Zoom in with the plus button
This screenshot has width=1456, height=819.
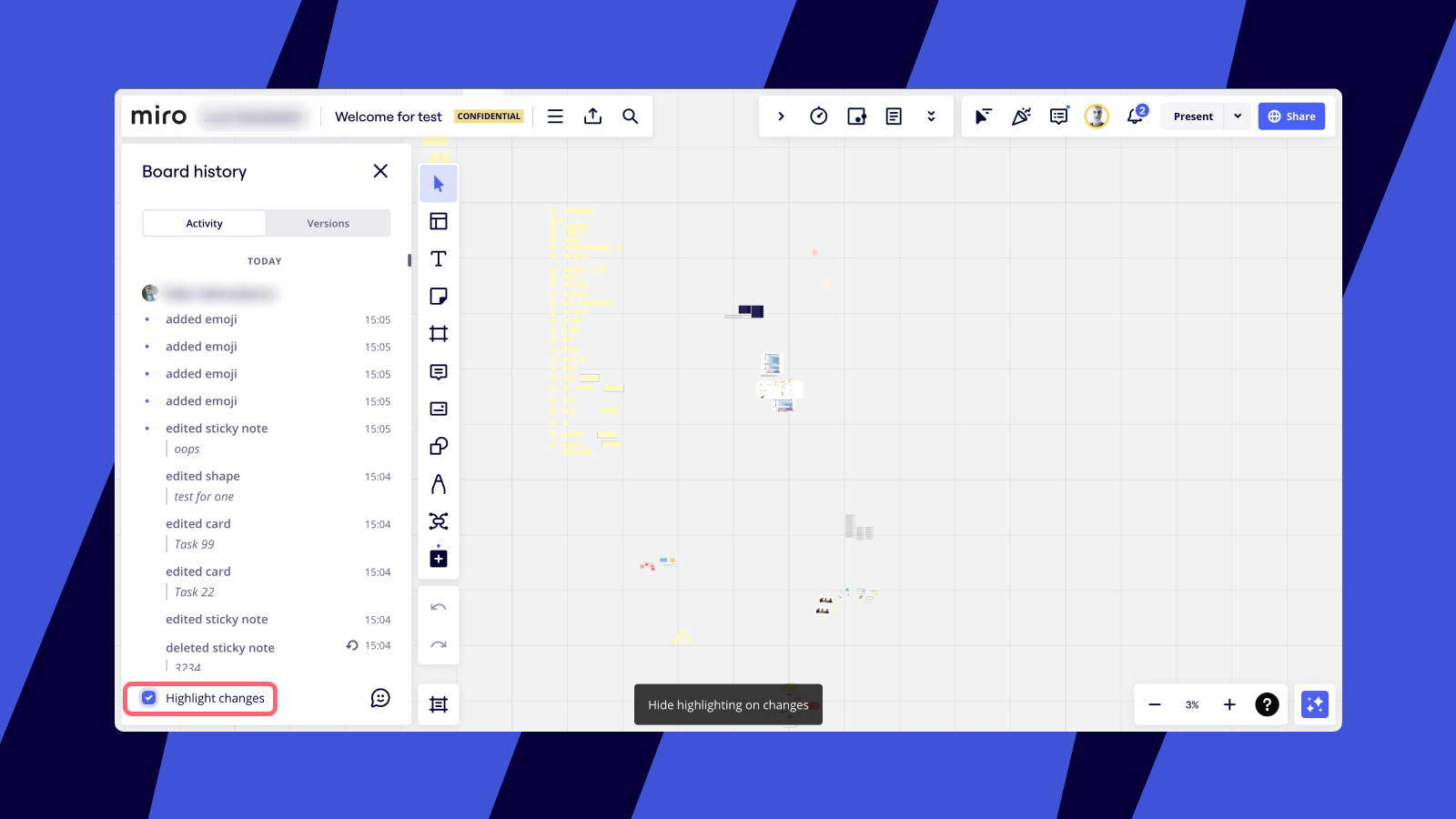(x=1229, y=704)
